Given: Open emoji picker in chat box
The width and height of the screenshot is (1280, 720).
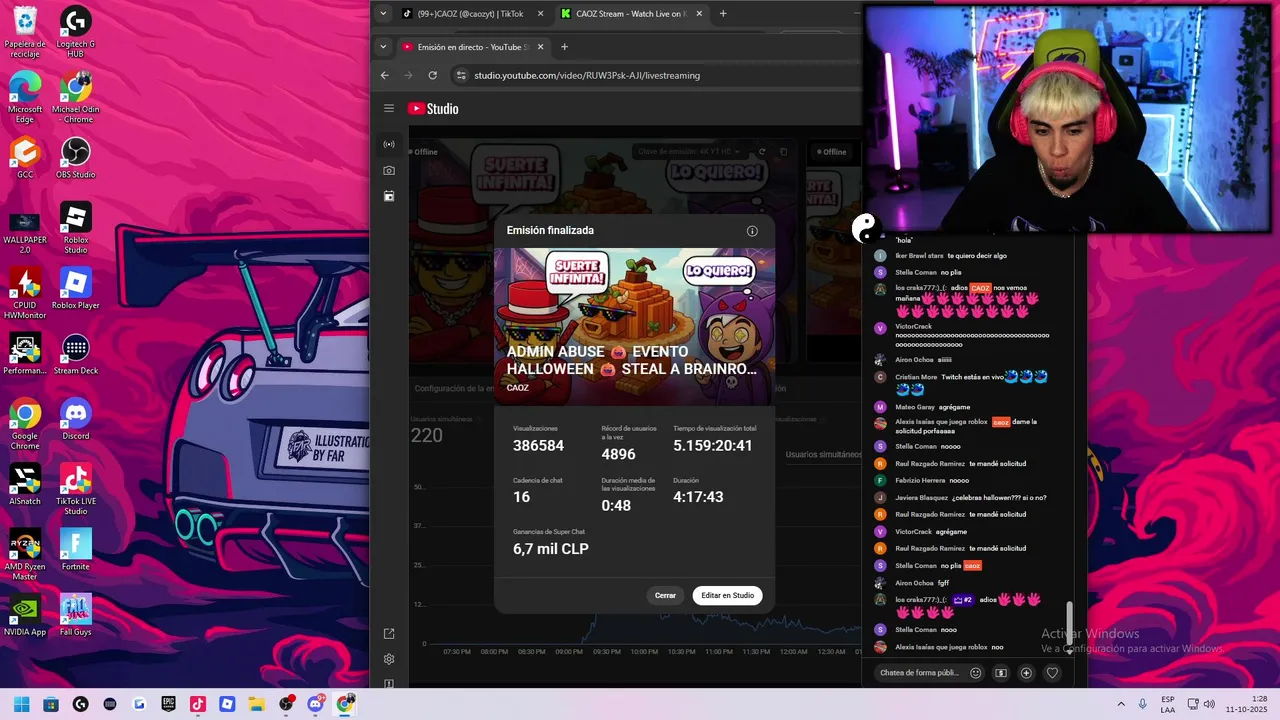Looking at the screenshot, I should [x=976, y=673].
